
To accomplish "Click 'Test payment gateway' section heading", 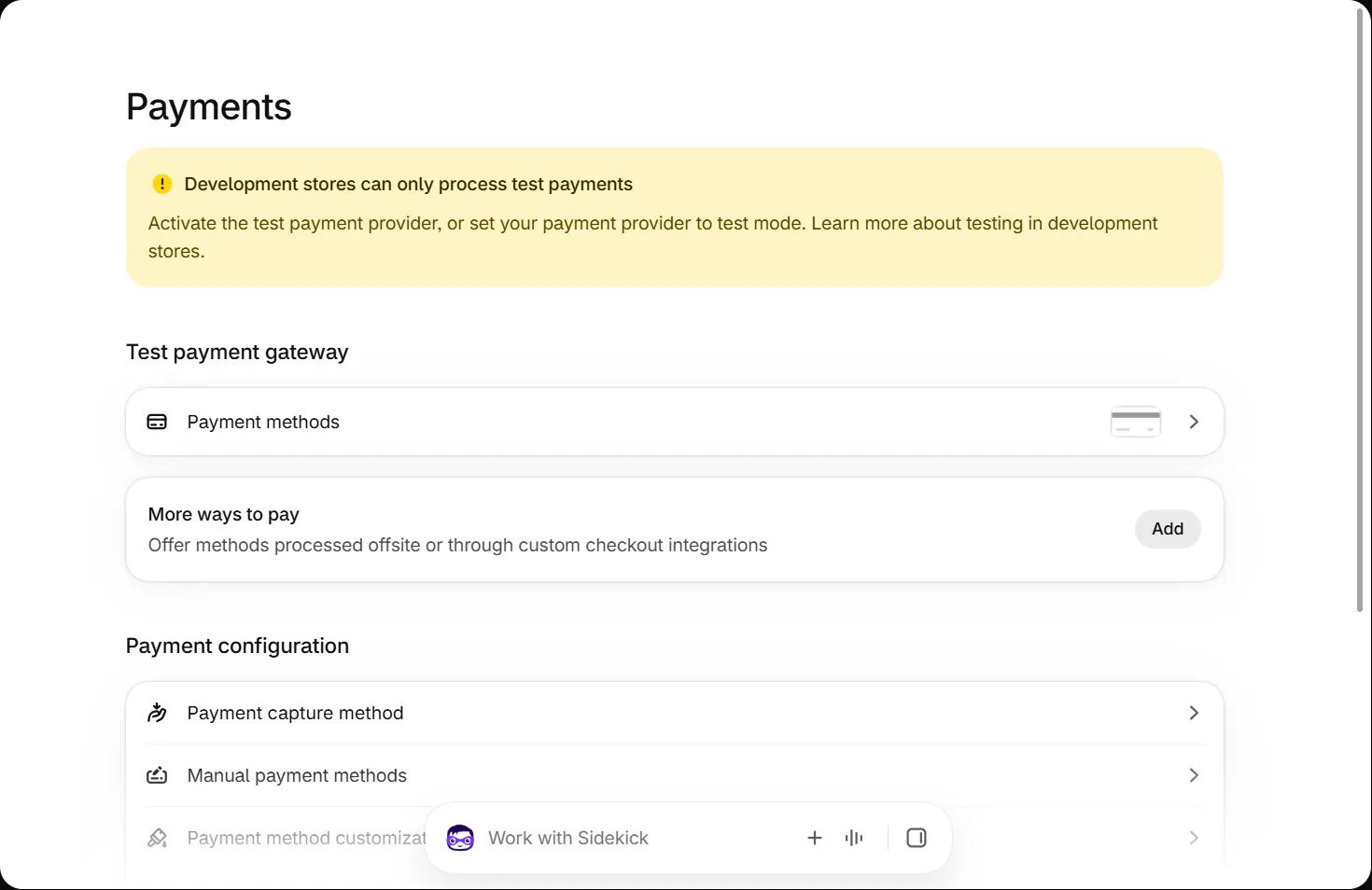I will [237, 352].
